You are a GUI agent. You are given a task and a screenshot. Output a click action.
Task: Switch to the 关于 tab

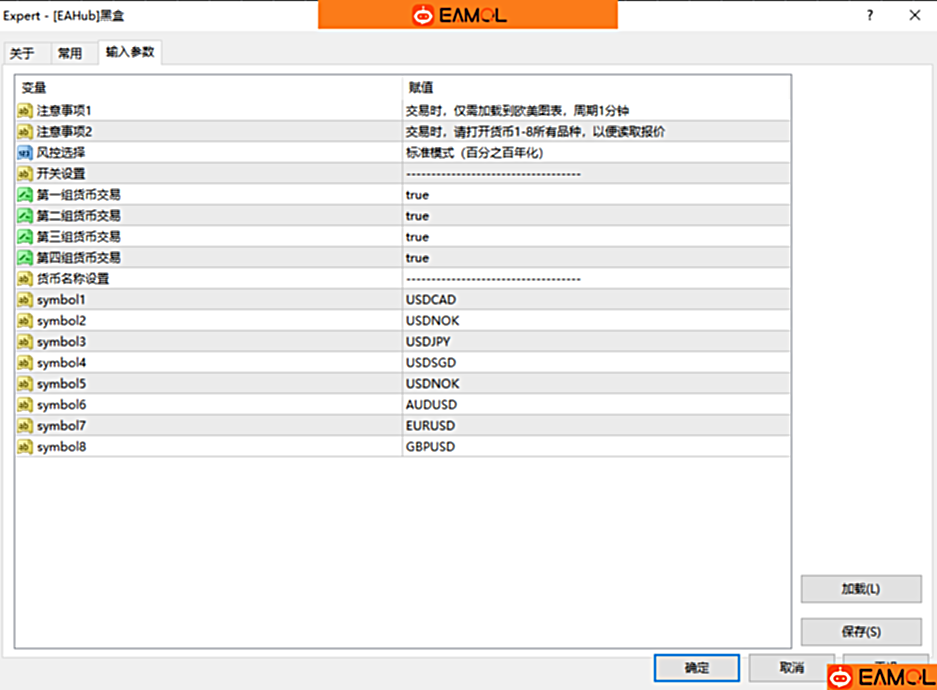22,54
